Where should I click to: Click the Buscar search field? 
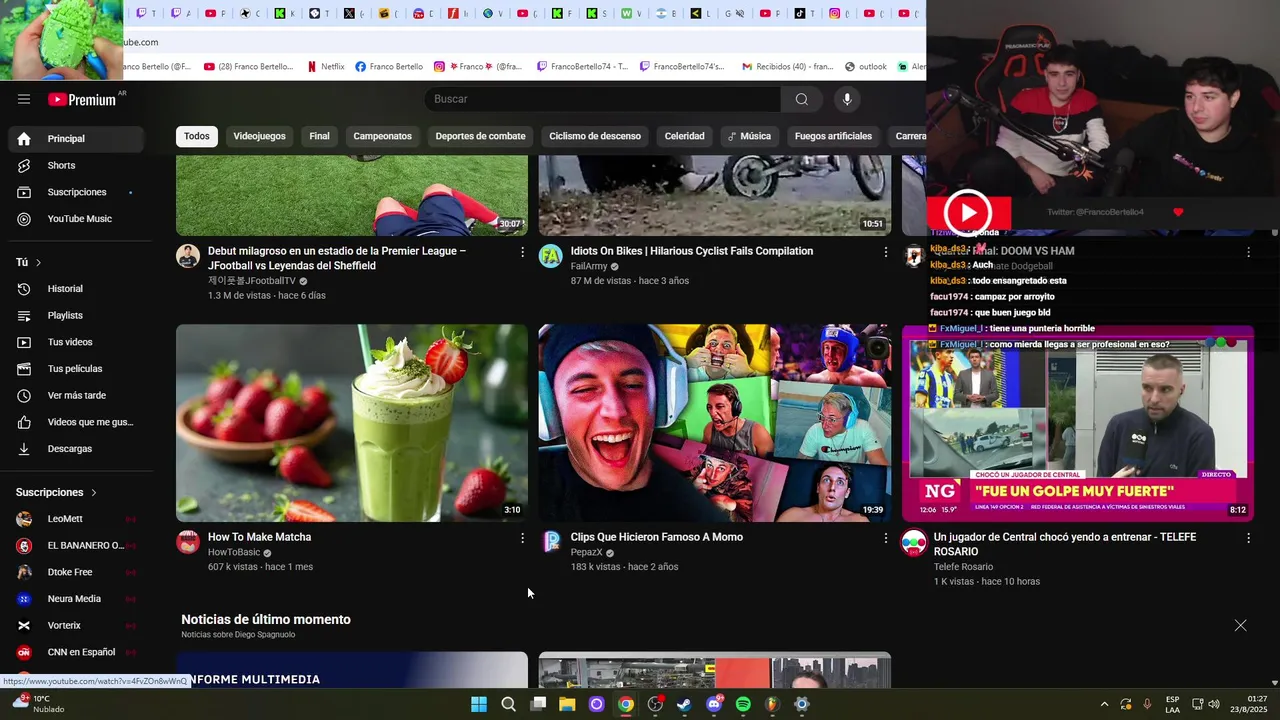[603, 99]
